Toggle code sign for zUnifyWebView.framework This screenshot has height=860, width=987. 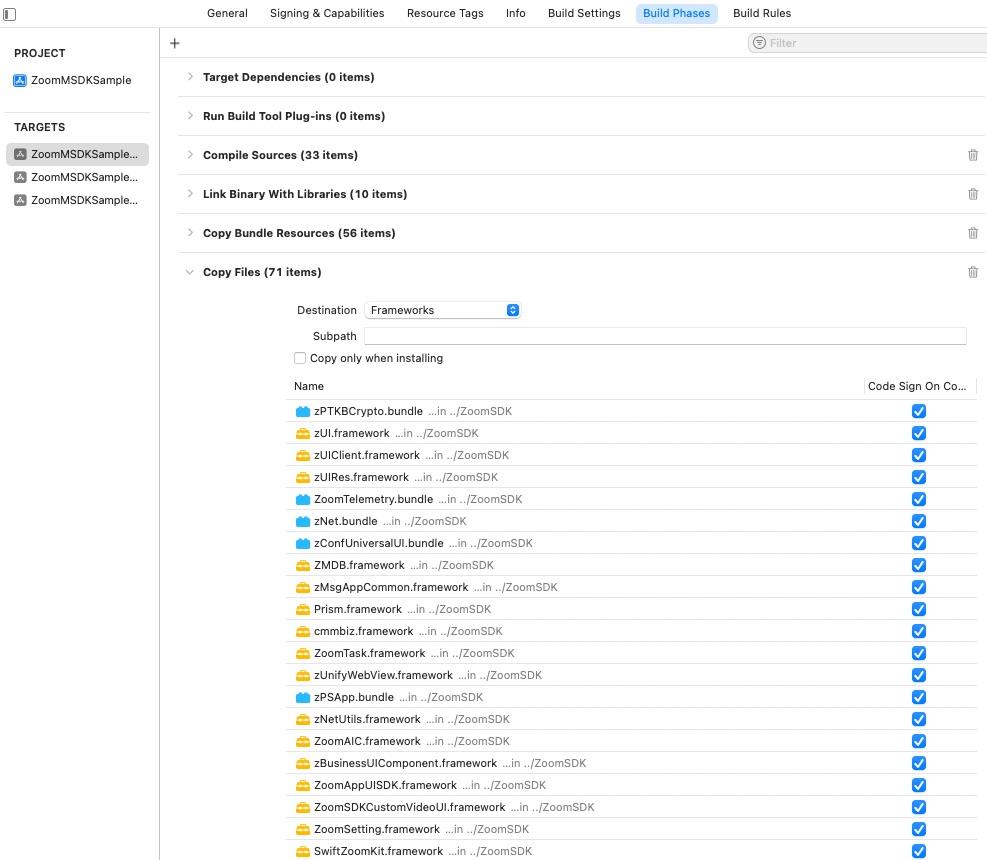coord(918,675)
